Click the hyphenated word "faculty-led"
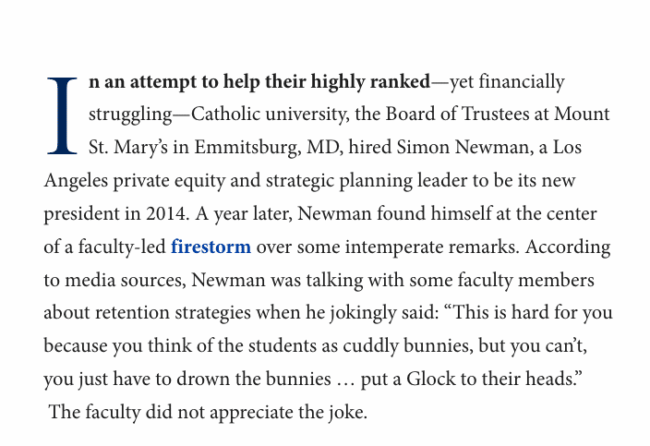This screenshot has width=650, height=446. (123, 246)
